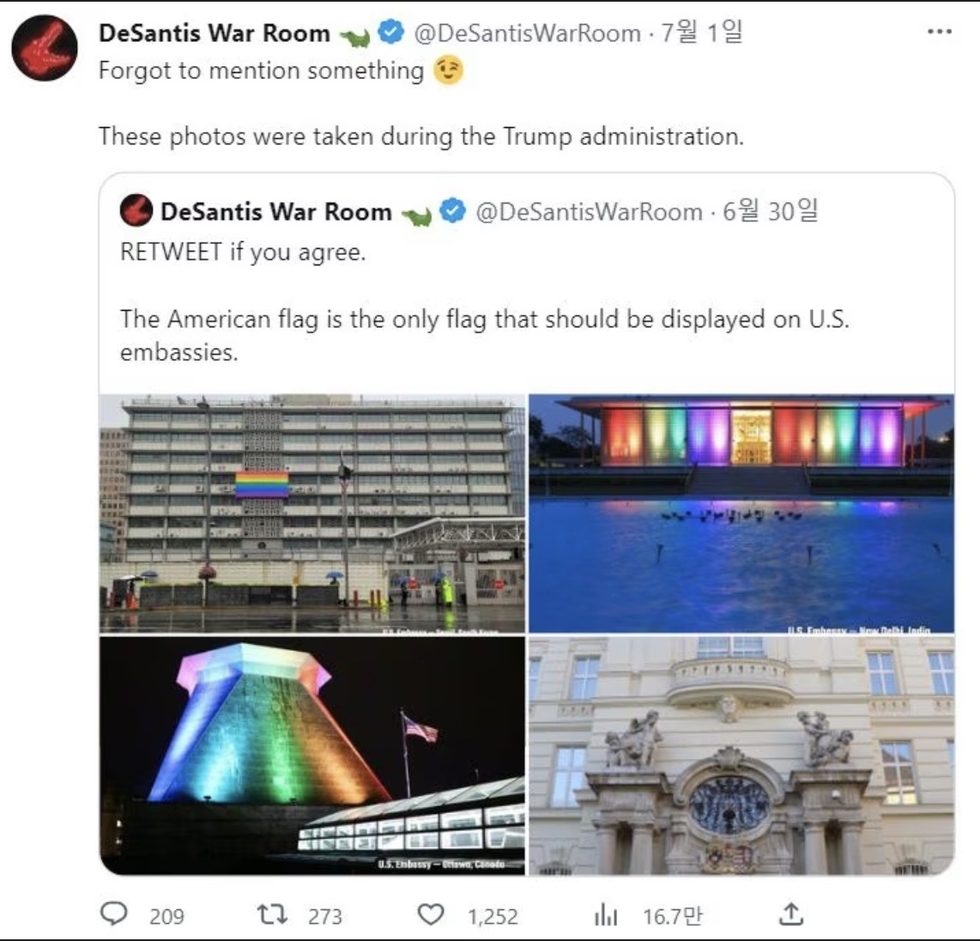Viewport: 980px width, 941px height.
Task: Open the @DeSantisWarRoom handle in main tweet
Action: pos(528,33)
